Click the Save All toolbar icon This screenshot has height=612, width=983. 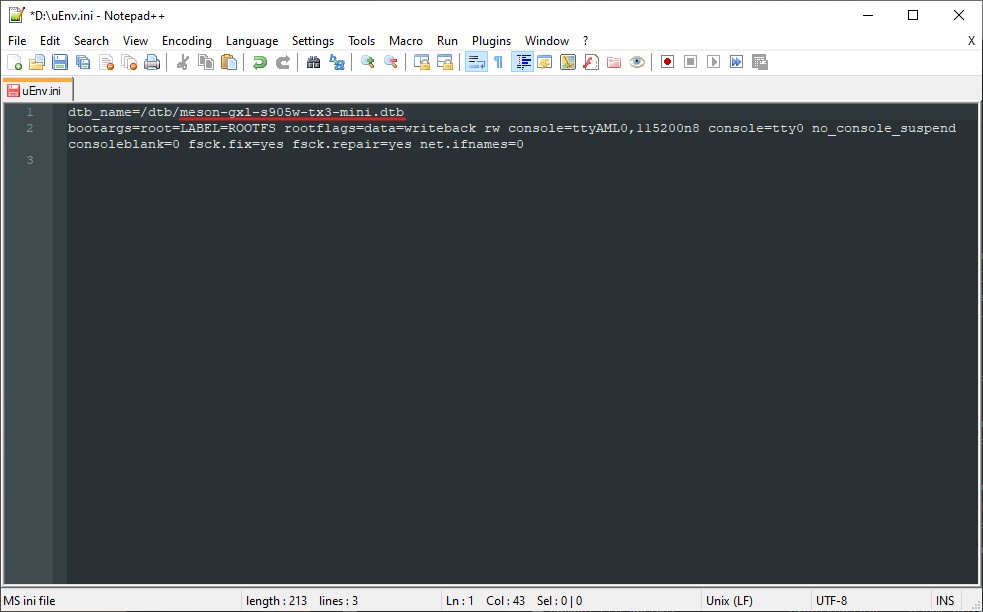(x=83, y=62)
